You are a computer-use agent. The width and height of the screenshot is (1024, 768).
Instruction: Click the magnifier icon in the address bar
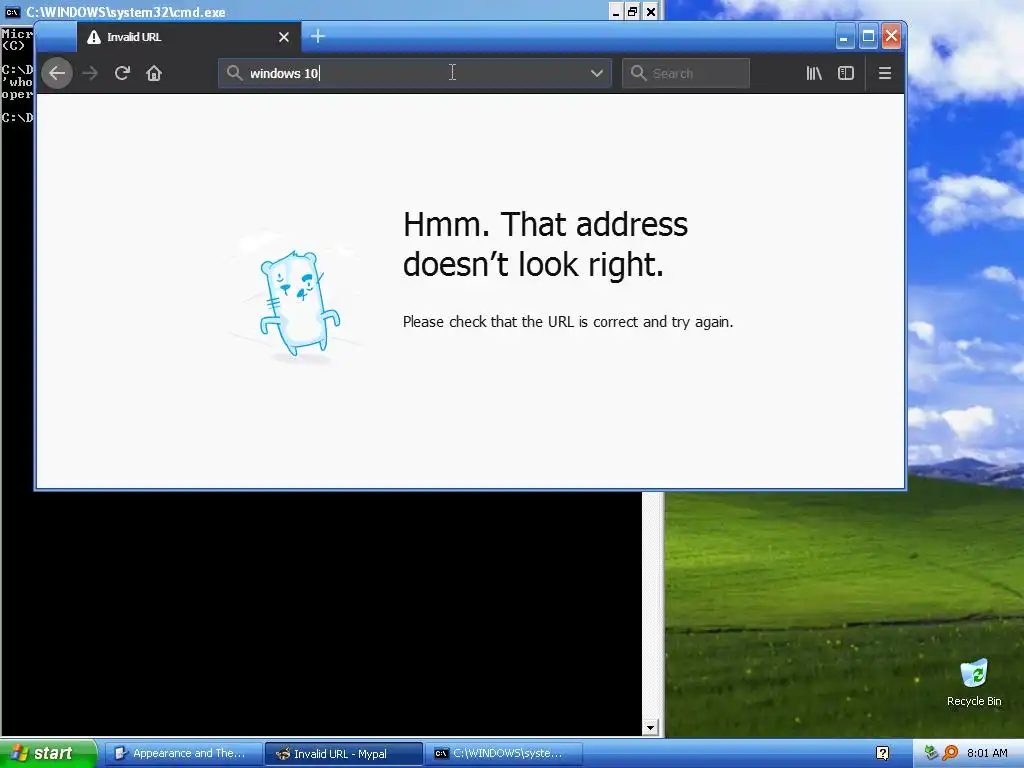[234, 73]
